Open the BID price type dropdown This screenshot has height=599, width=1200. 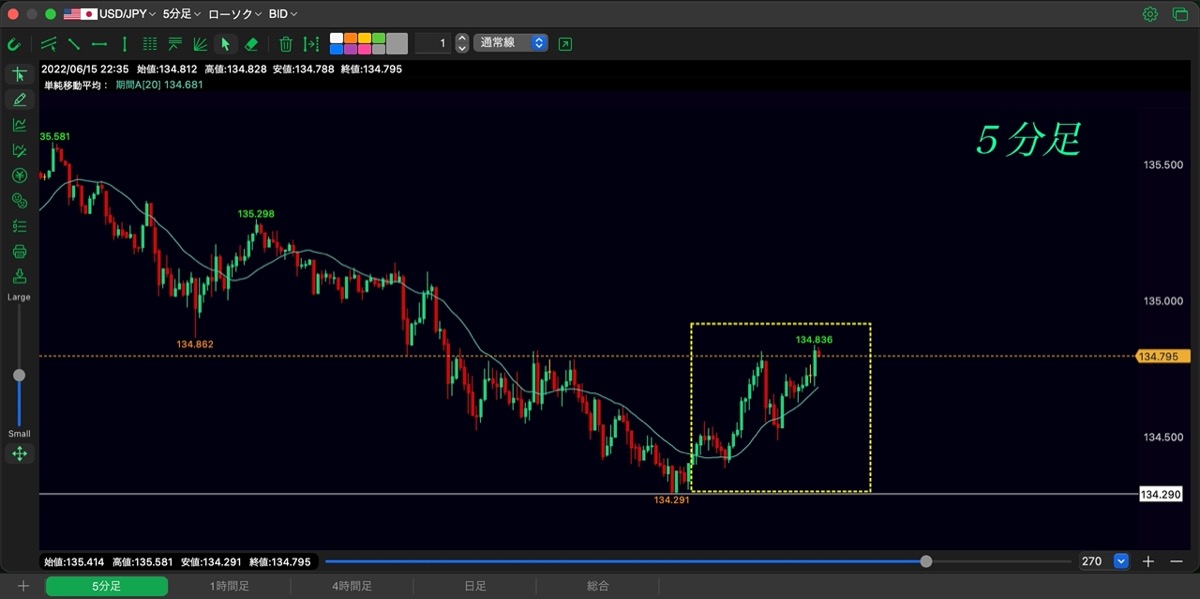283,14
